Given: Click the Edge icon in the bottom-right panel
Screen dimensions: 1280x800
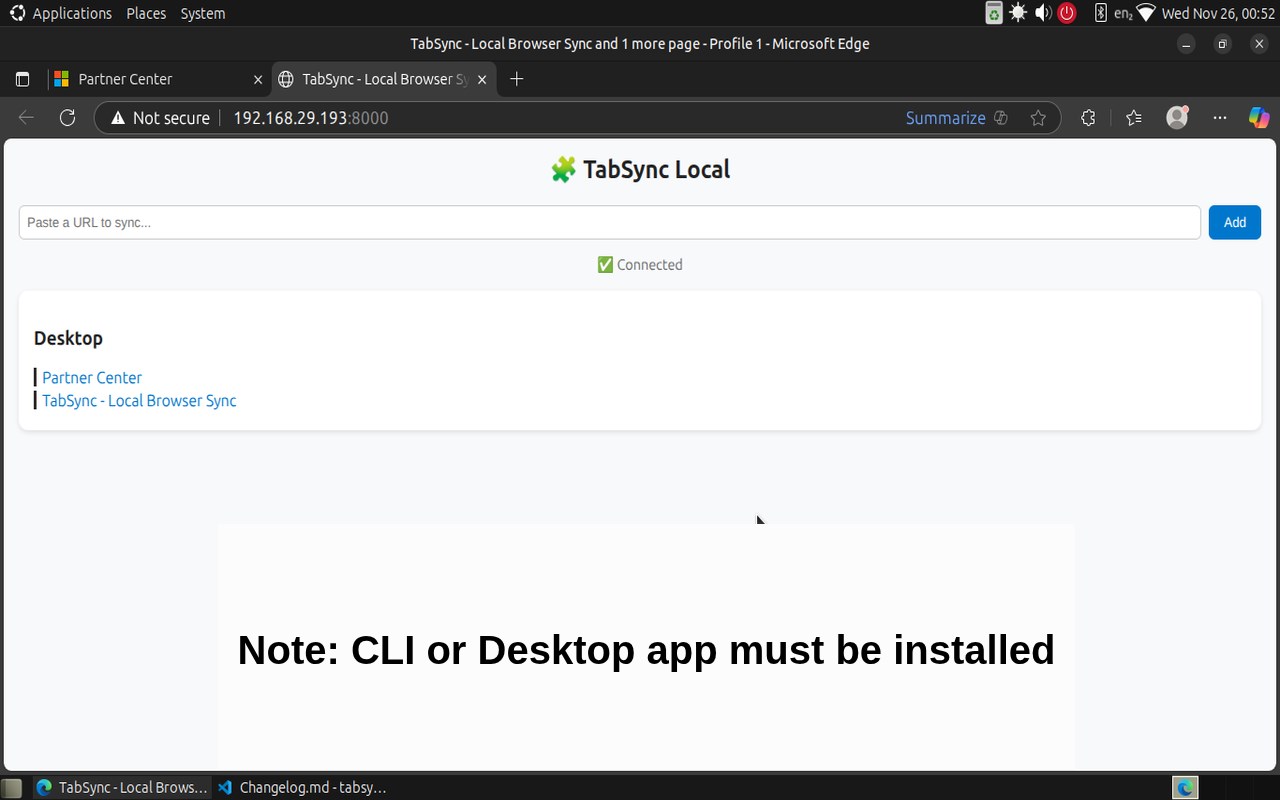Looking at the screenshot, I should [x=1185, y=788].
